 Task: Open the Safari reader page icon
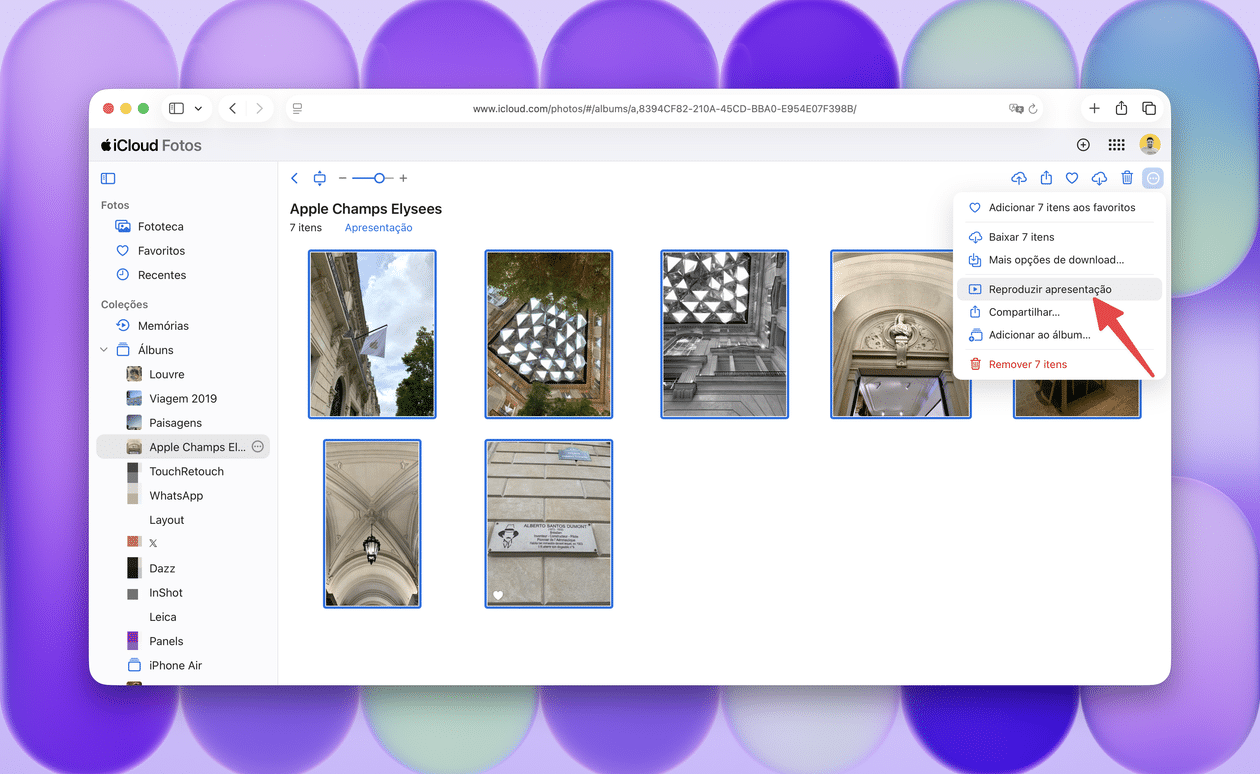[x=297, y=108]
